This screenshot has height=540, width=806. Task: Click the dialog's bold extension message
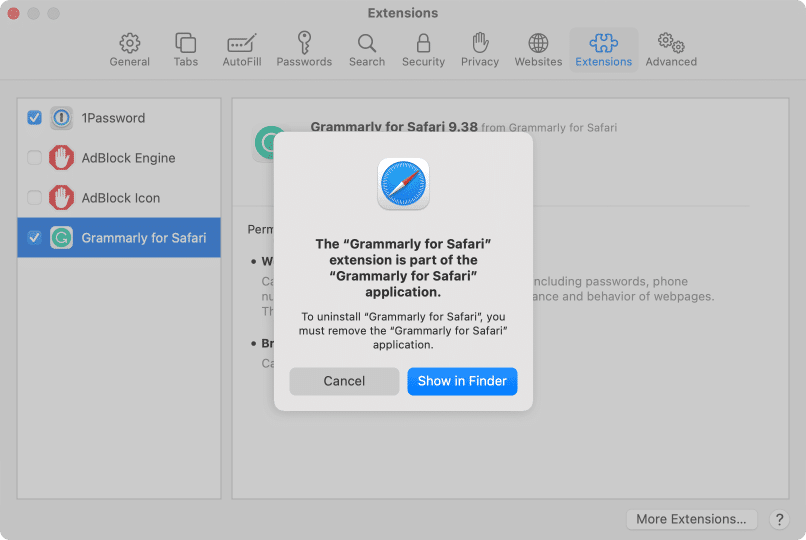coord(404,268)
